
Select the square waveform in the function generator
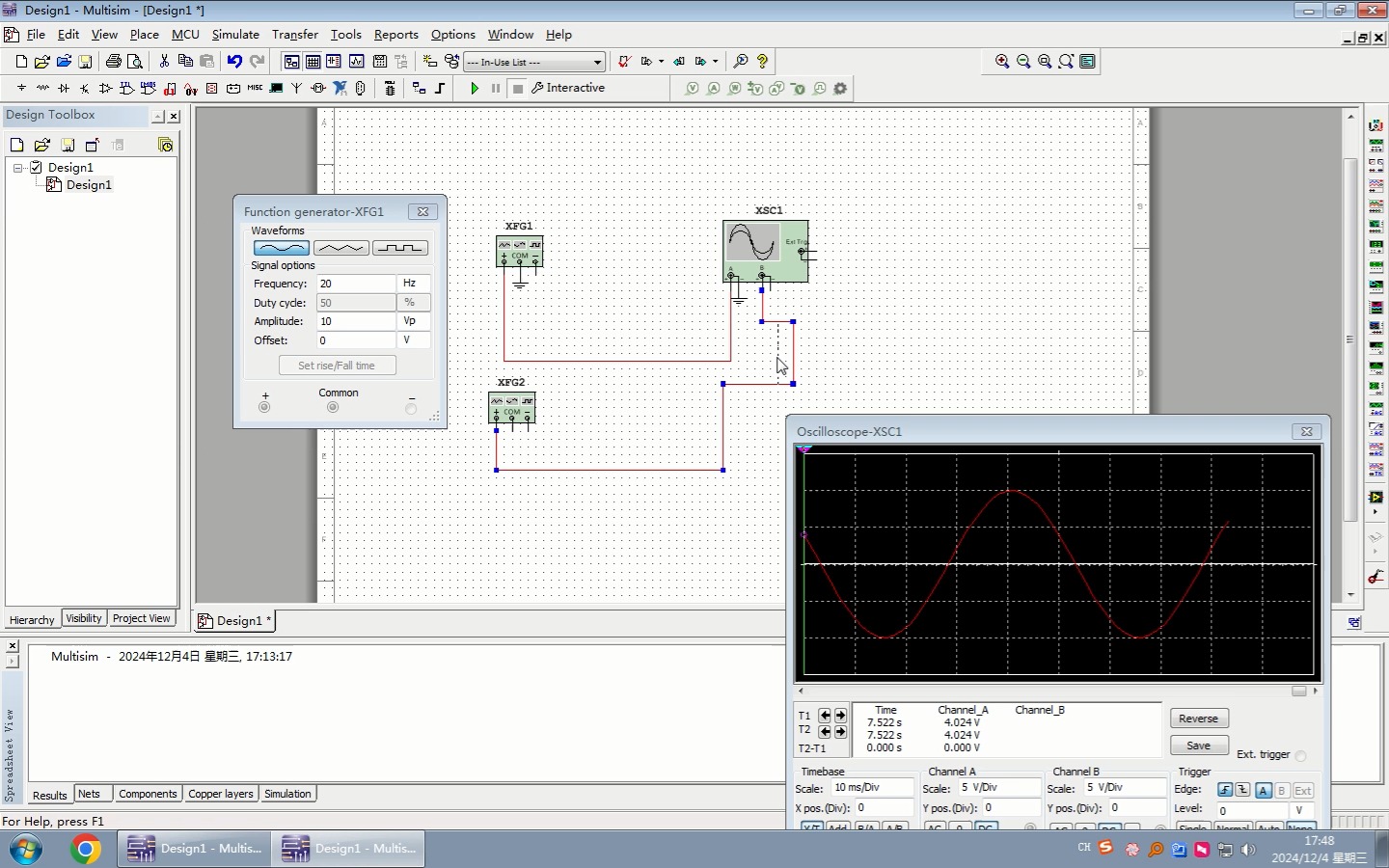(x=399, y=248)
